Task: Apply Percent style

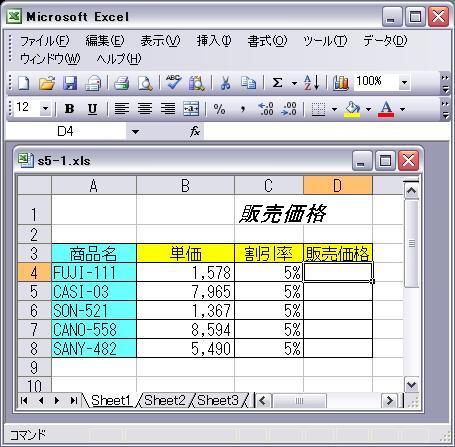Action: click(219, 109)
